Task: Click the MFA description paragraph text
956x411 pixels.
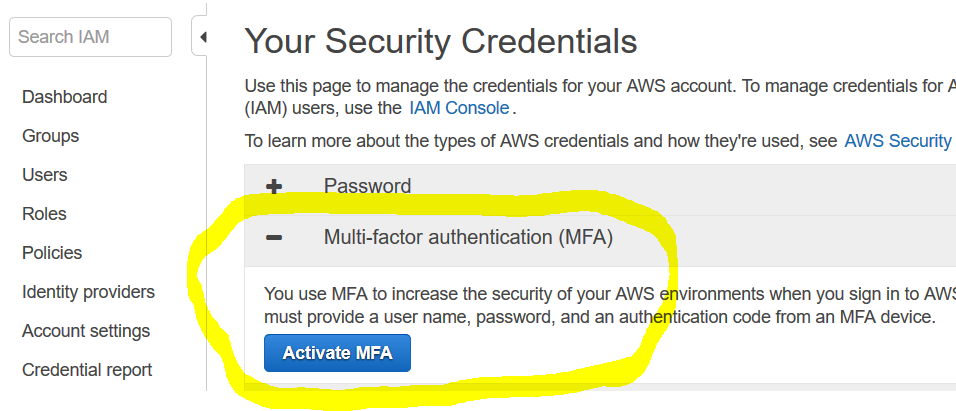Action: pos(600,305)
